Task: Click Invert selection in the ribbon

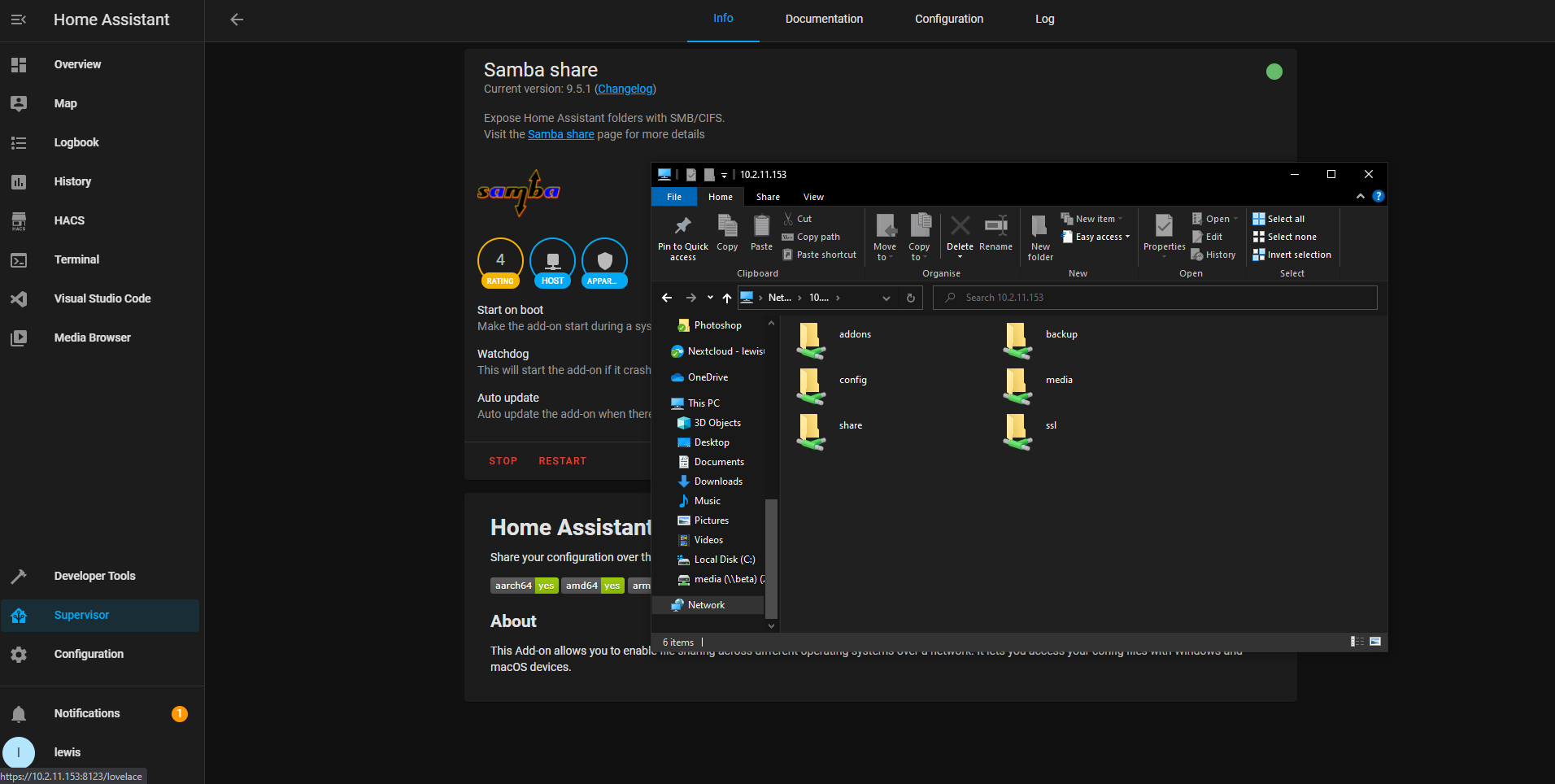Action: point(1291,255)
